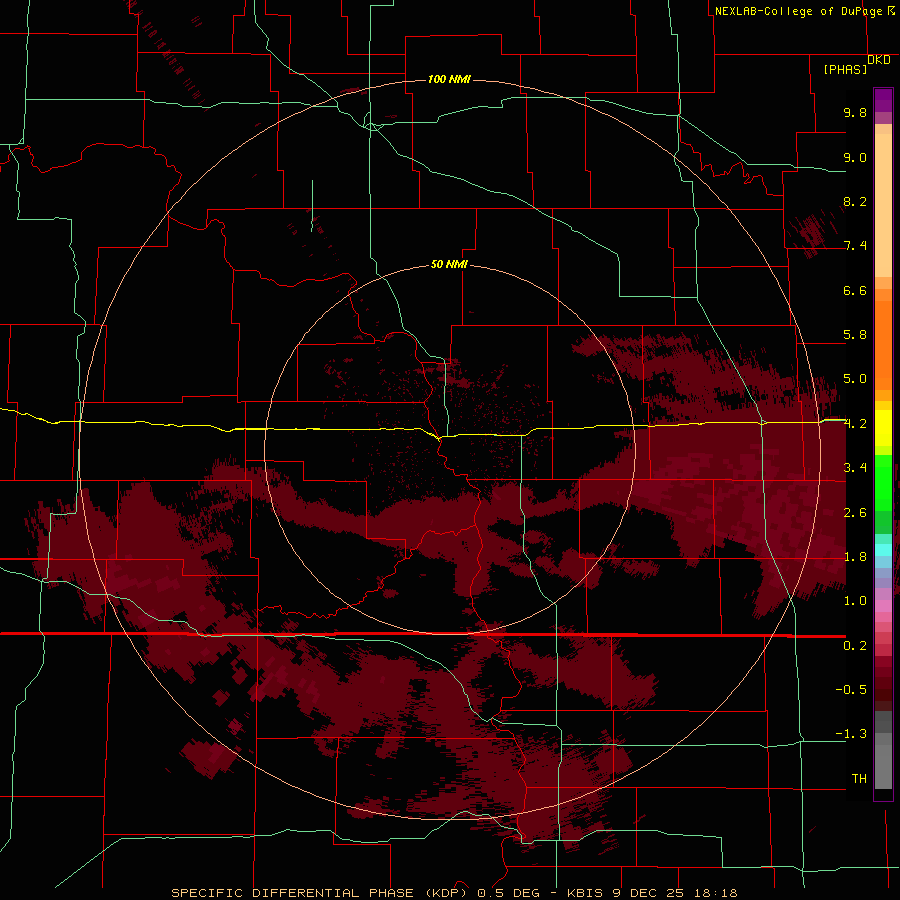Screen dimensions: 900x900
Task: Click the bright green color bar segment
Action: (x=883, y=483)
